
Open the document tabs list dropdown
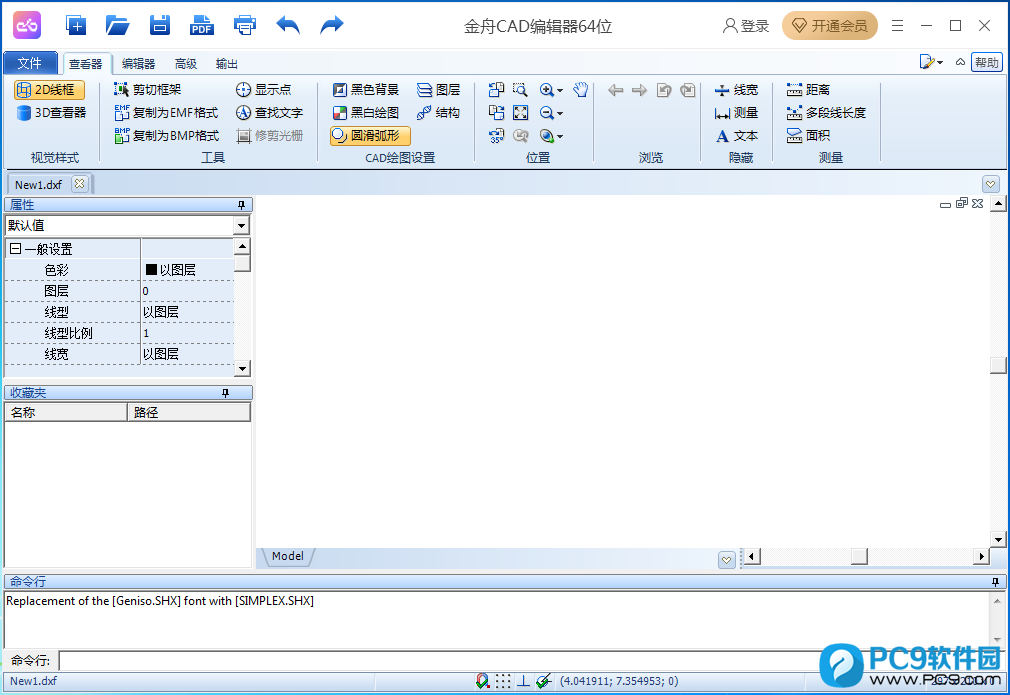coord(991,184)
